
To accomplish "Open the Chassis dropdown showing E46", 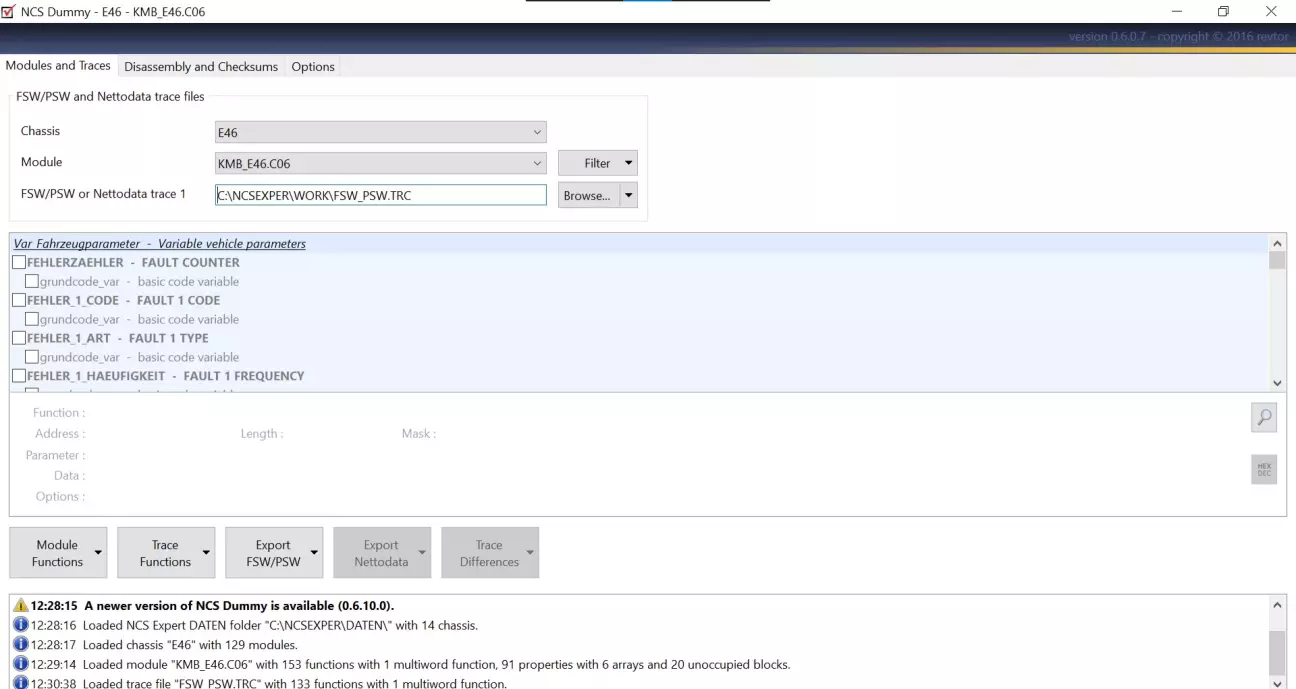I will (381, 132).
